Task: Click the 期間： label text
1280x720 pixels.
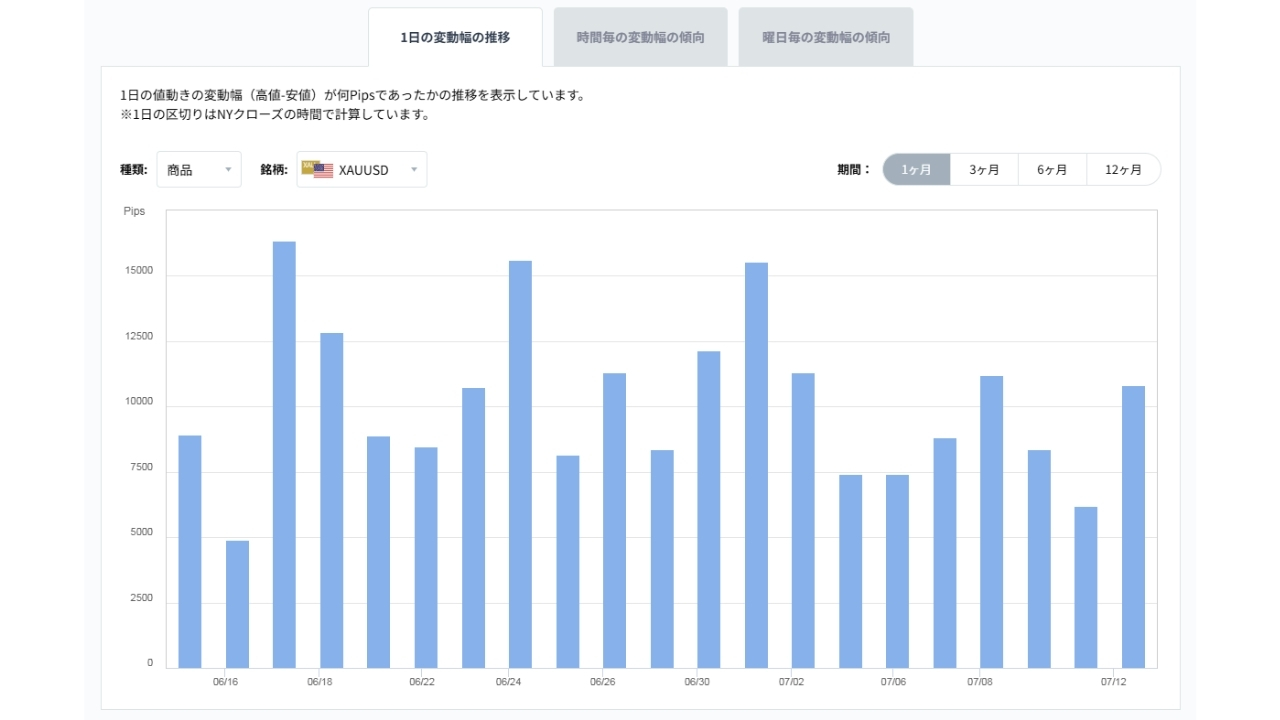Action: [855, 170]
